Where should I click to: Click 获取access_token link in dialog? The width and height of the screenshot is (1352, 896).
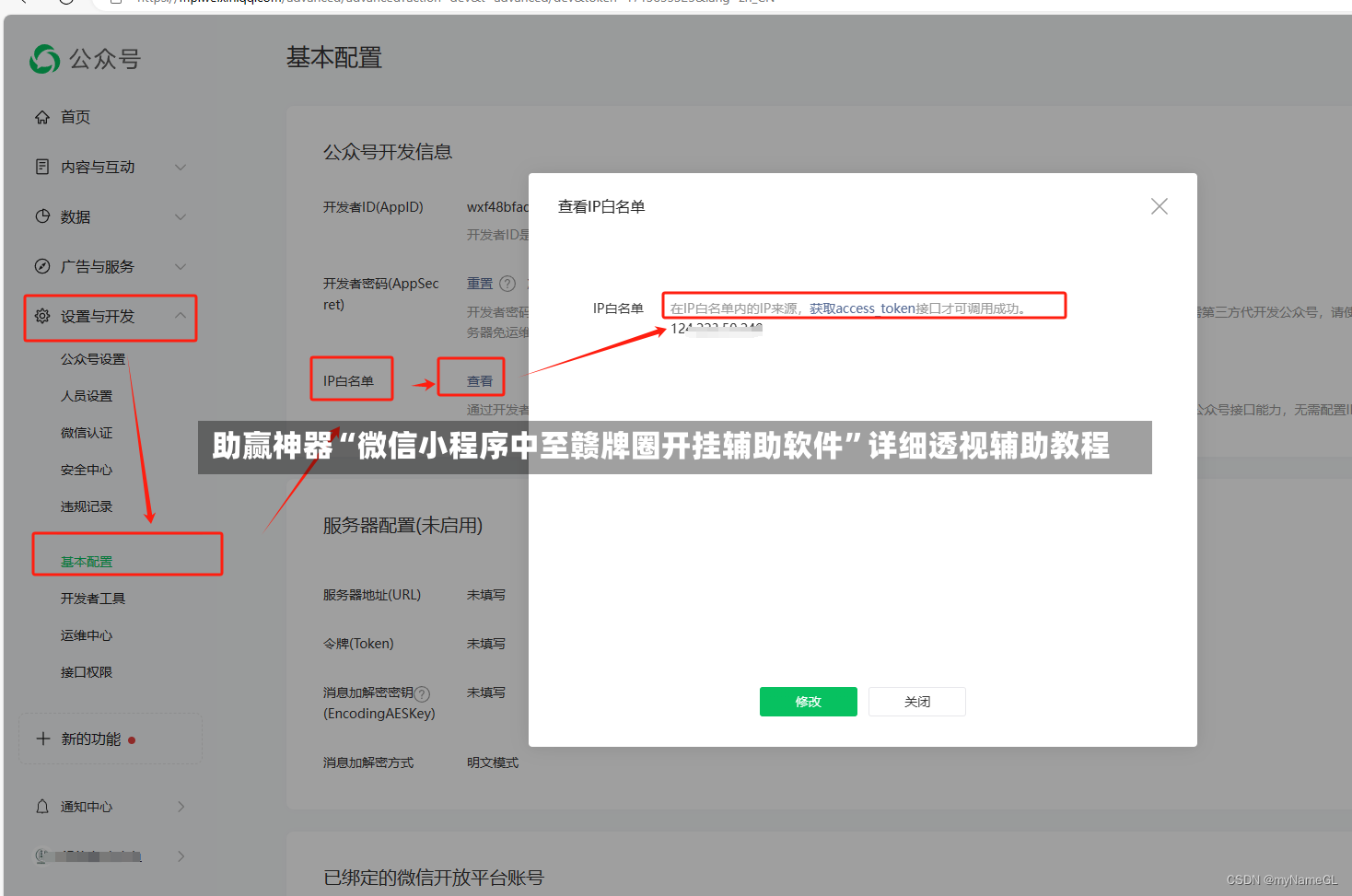tap(862, 308)
